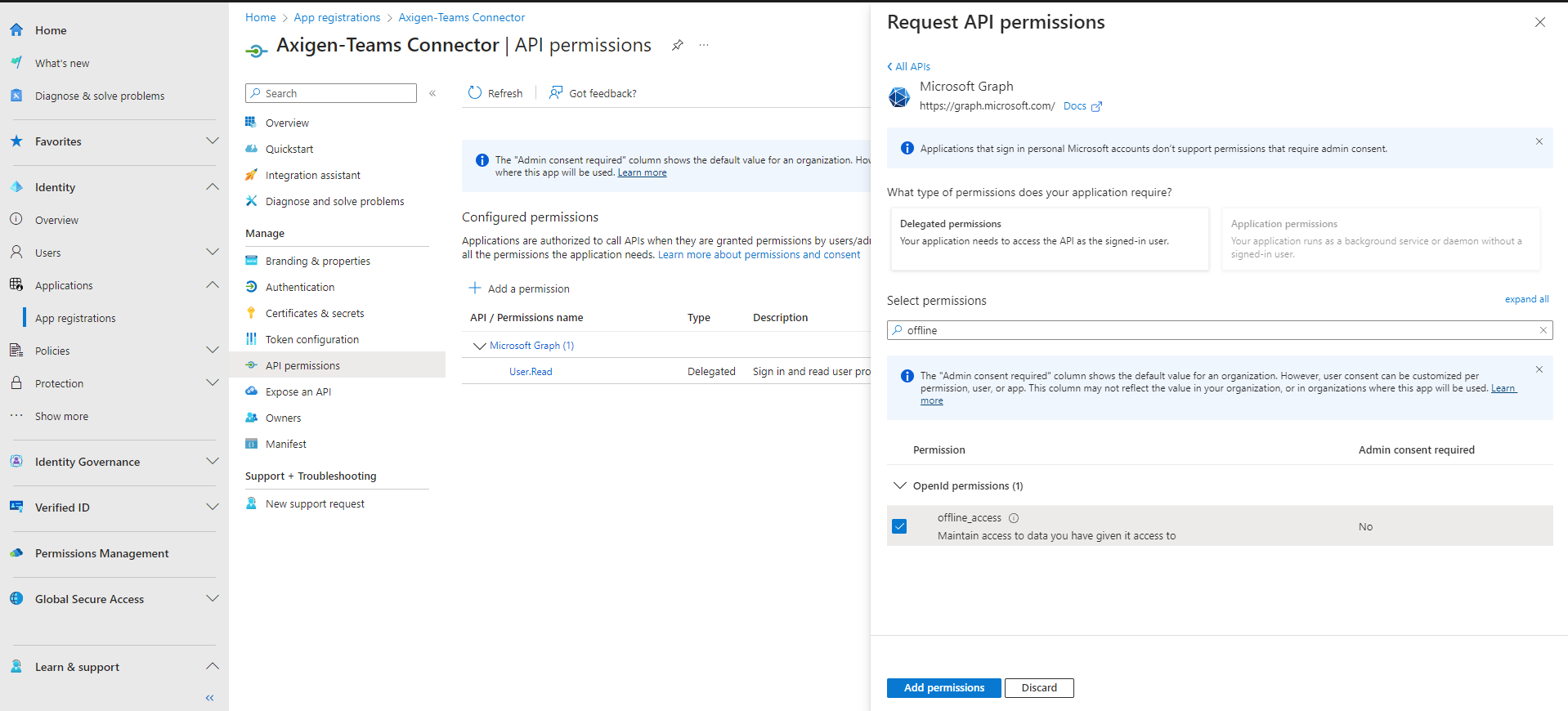Click the Refresh icon in toolbar
Viewport: 1568px width, 711px height.
tap(475, 93)
